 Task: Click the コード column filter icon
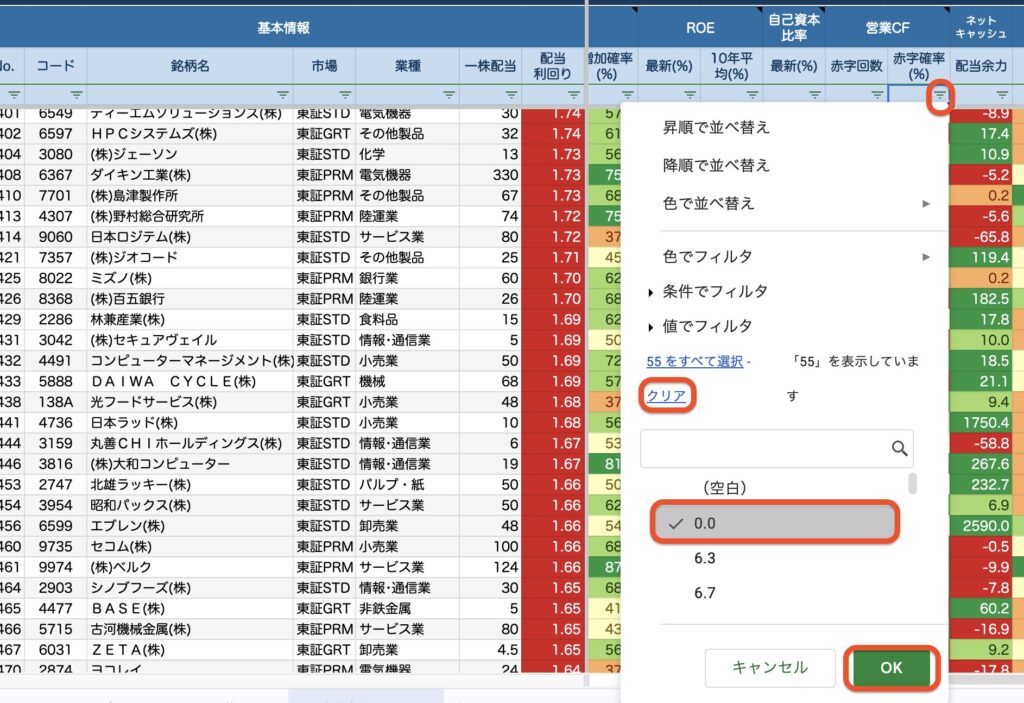[76, 95]
